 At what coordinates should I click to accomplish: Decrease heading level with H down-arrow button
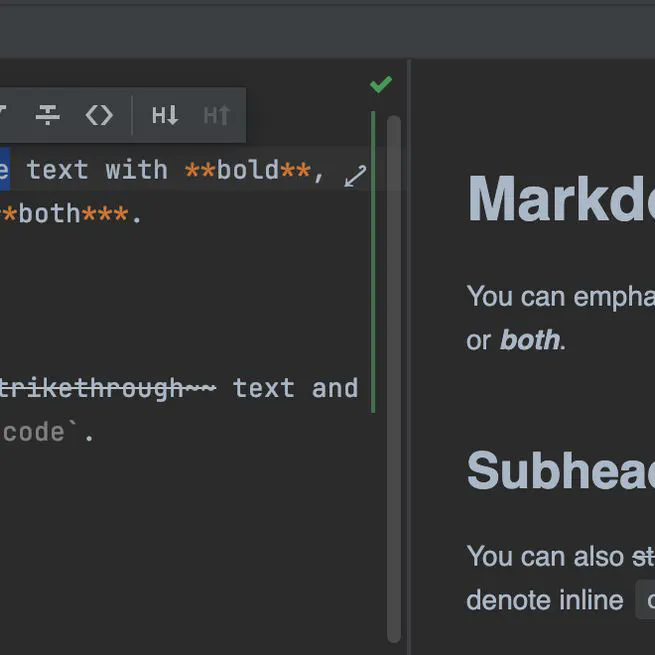click(165, 115)
